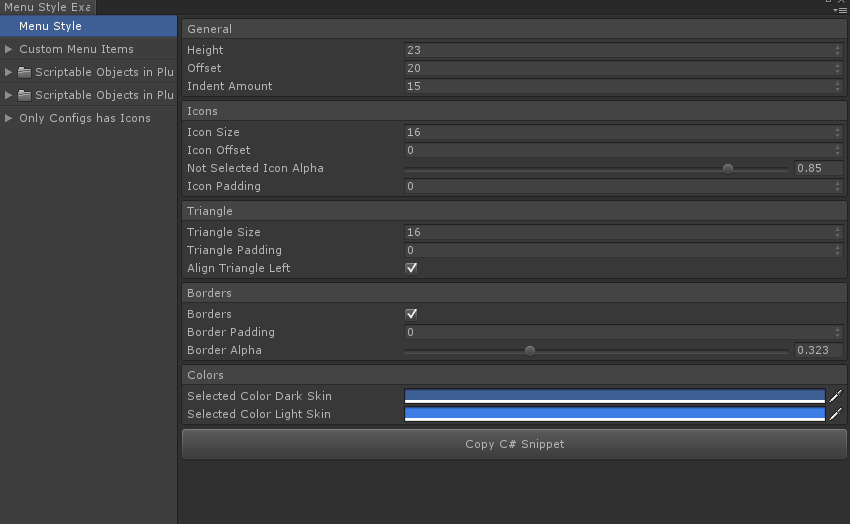The image size is (850, 524).
Task: Select the Menu Style item
Action: (x=88, y=26)
